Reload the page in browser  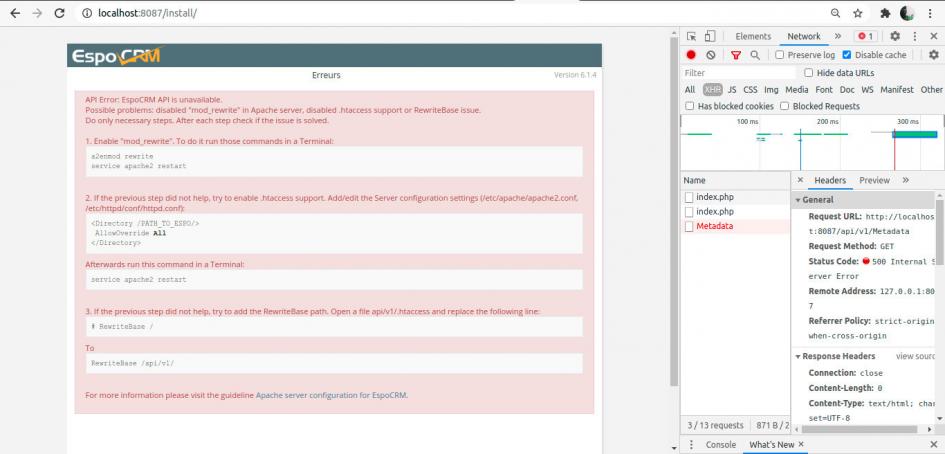pos(59,13)
